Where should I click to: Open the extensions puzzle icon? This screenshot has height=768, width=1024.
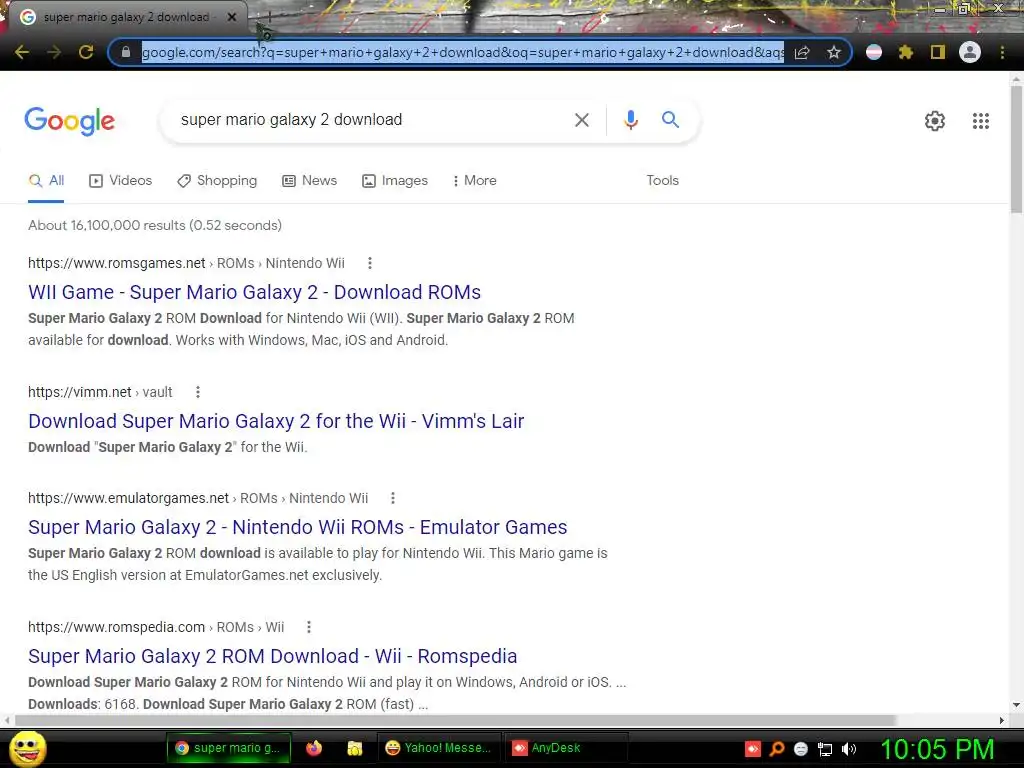(x=906, y=52)
